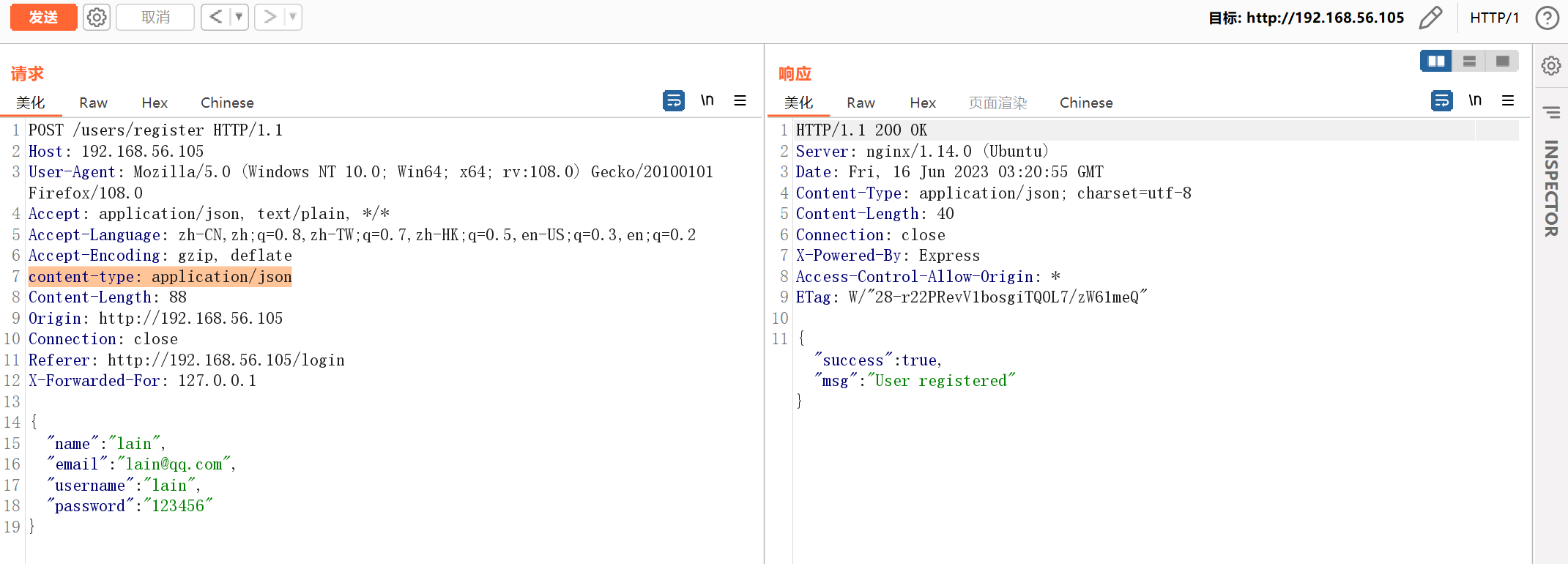The width and height of the screenshot is (1568, 564).
Task: Click the 取消 cancel button
Action: coord(155,17)
